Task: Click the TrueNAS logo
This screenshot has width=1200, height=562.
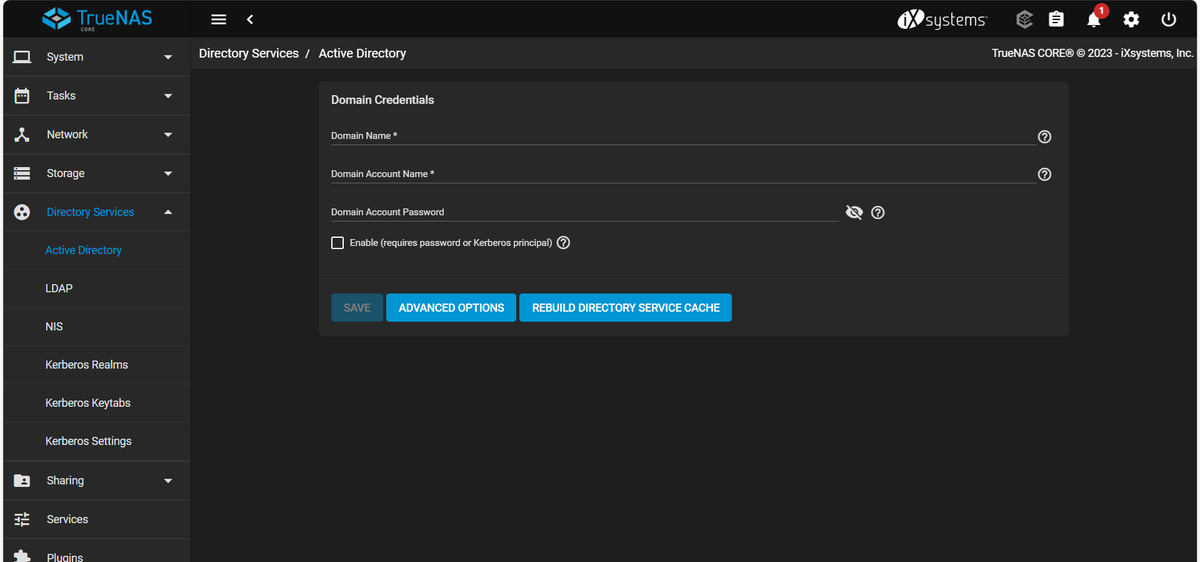Action: (97, 19)
